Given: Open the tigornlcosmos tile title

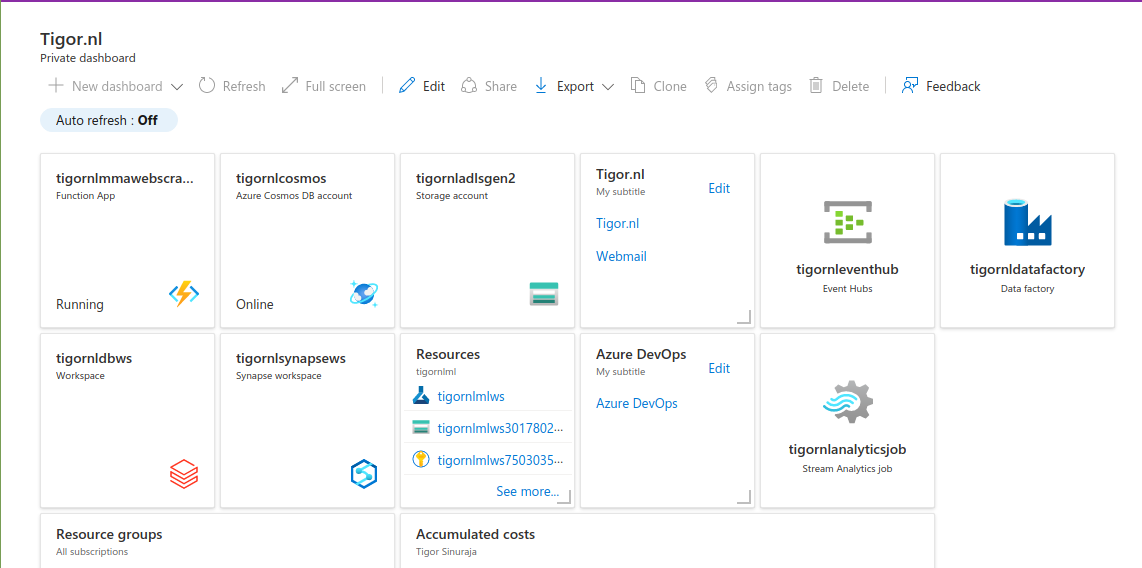Looking at the screenshot, I should [281, 178].
